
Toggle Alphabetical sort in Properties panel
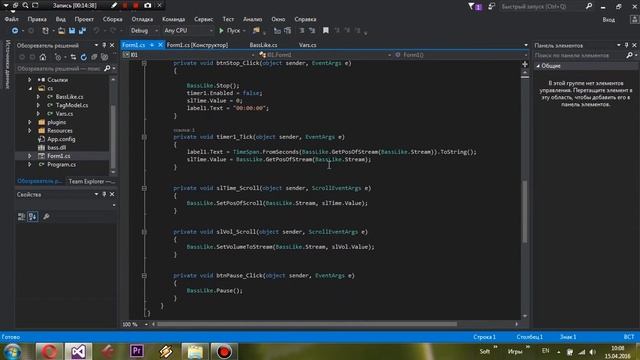tap(33, 217)
